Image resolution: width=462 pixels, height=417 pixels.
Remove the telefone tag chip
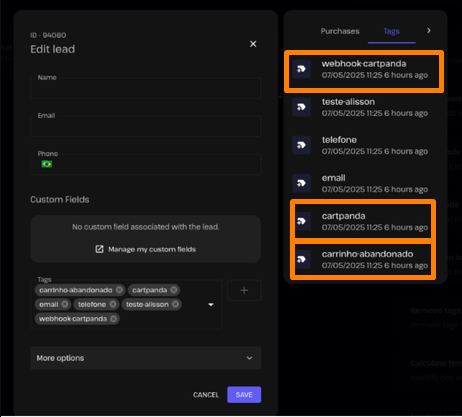pos(113,304)
